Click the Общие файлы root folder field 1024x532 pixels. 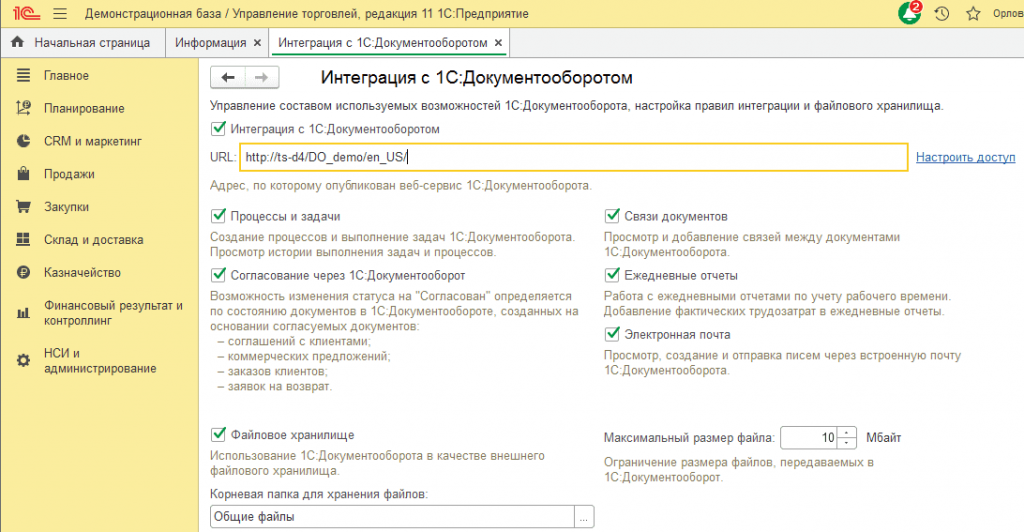[392, 516]
